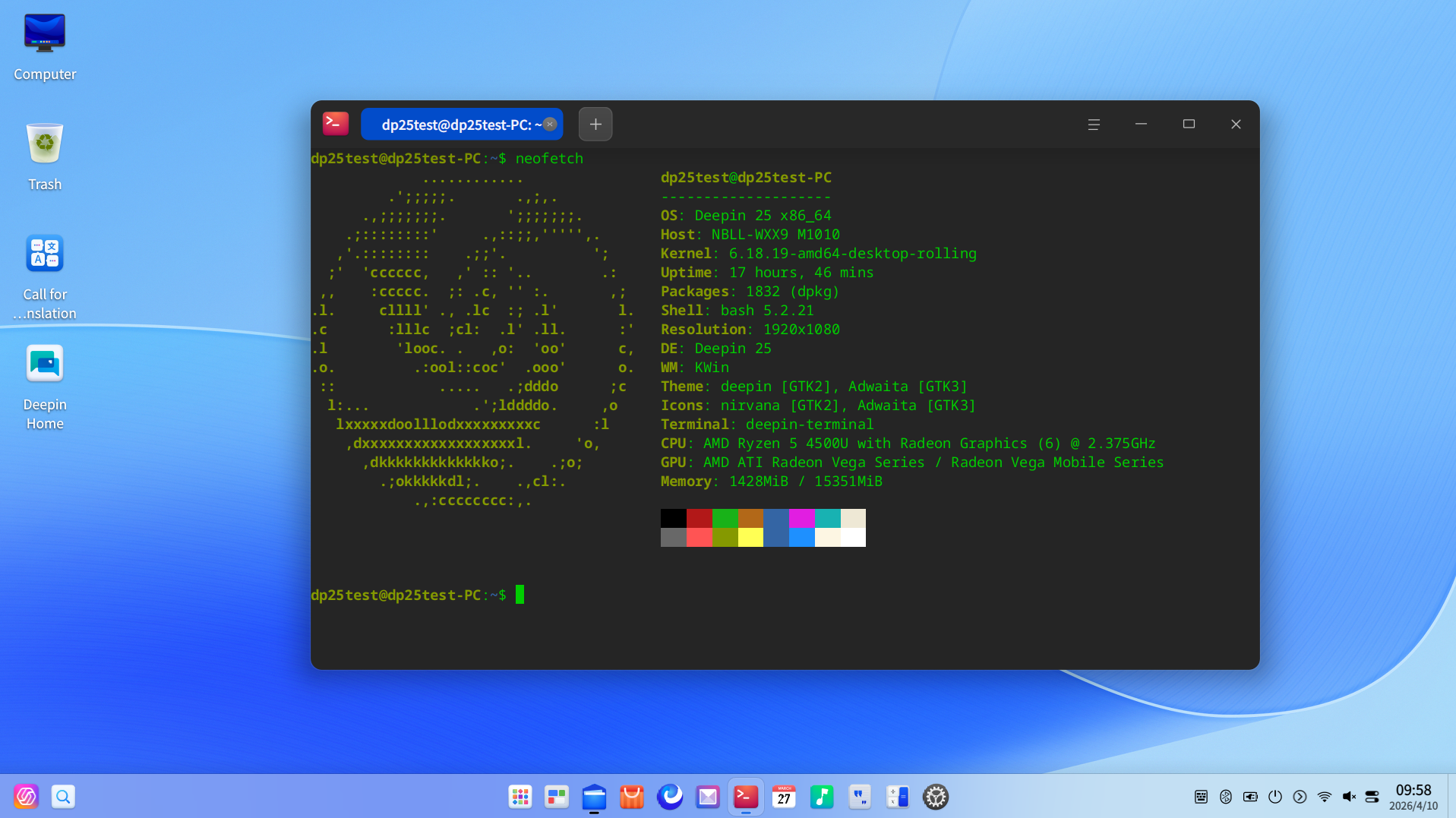The height and width of the screenshot is (818, 1456).
Task: Open the Calendar app in dock
Action: click(x=784, y=797)
